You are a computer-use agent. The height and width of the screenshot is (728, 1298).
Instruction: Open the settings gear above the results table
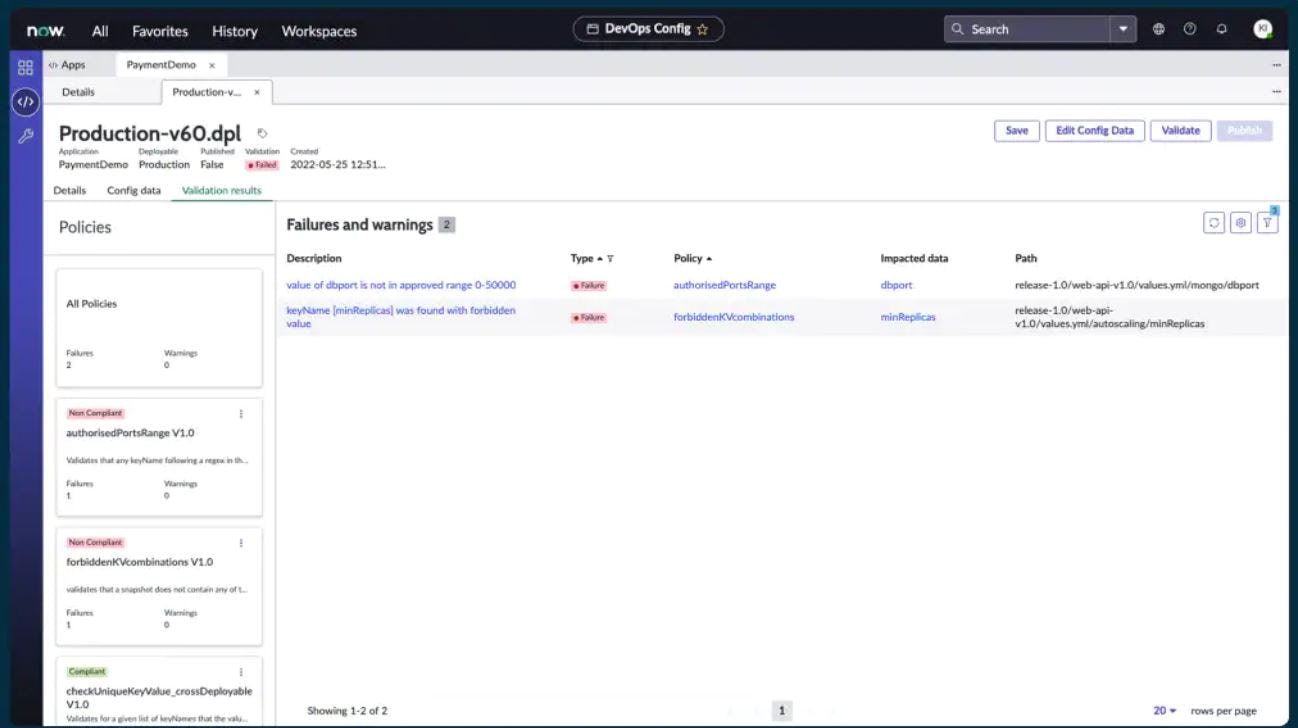point(1240,224)
